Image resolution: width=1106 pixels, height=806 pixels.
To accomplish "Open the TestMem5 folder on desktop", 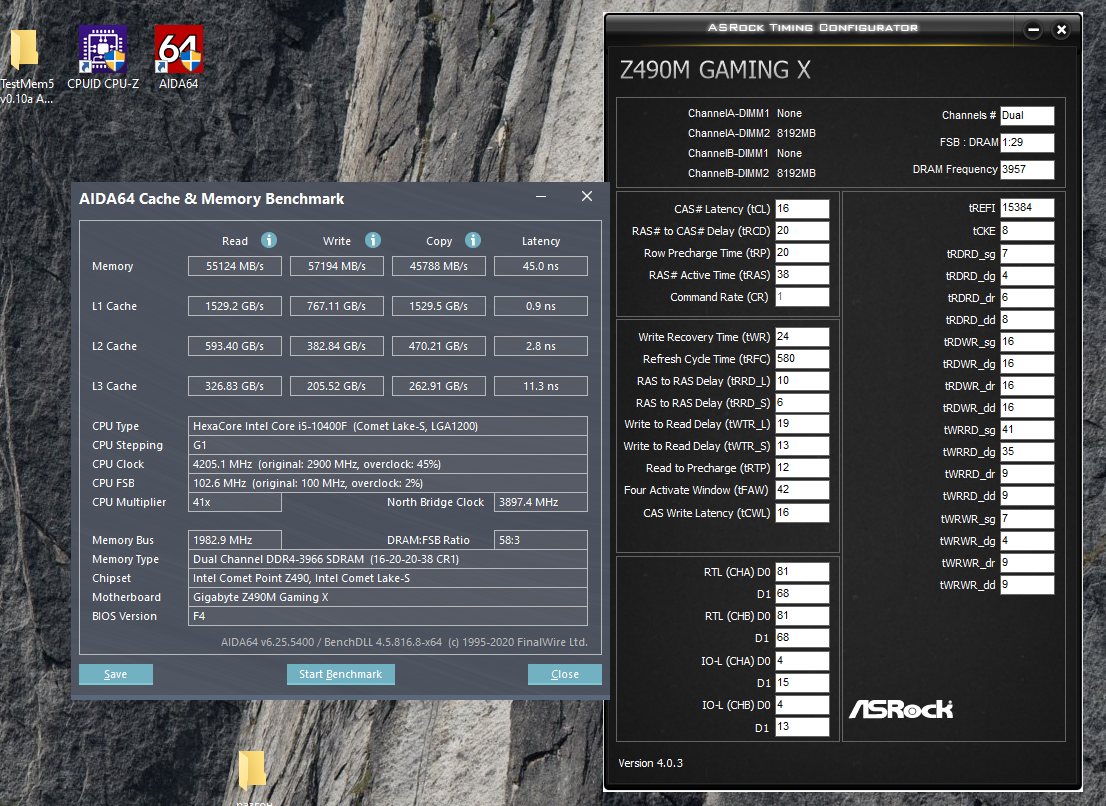I will [24, 67].
